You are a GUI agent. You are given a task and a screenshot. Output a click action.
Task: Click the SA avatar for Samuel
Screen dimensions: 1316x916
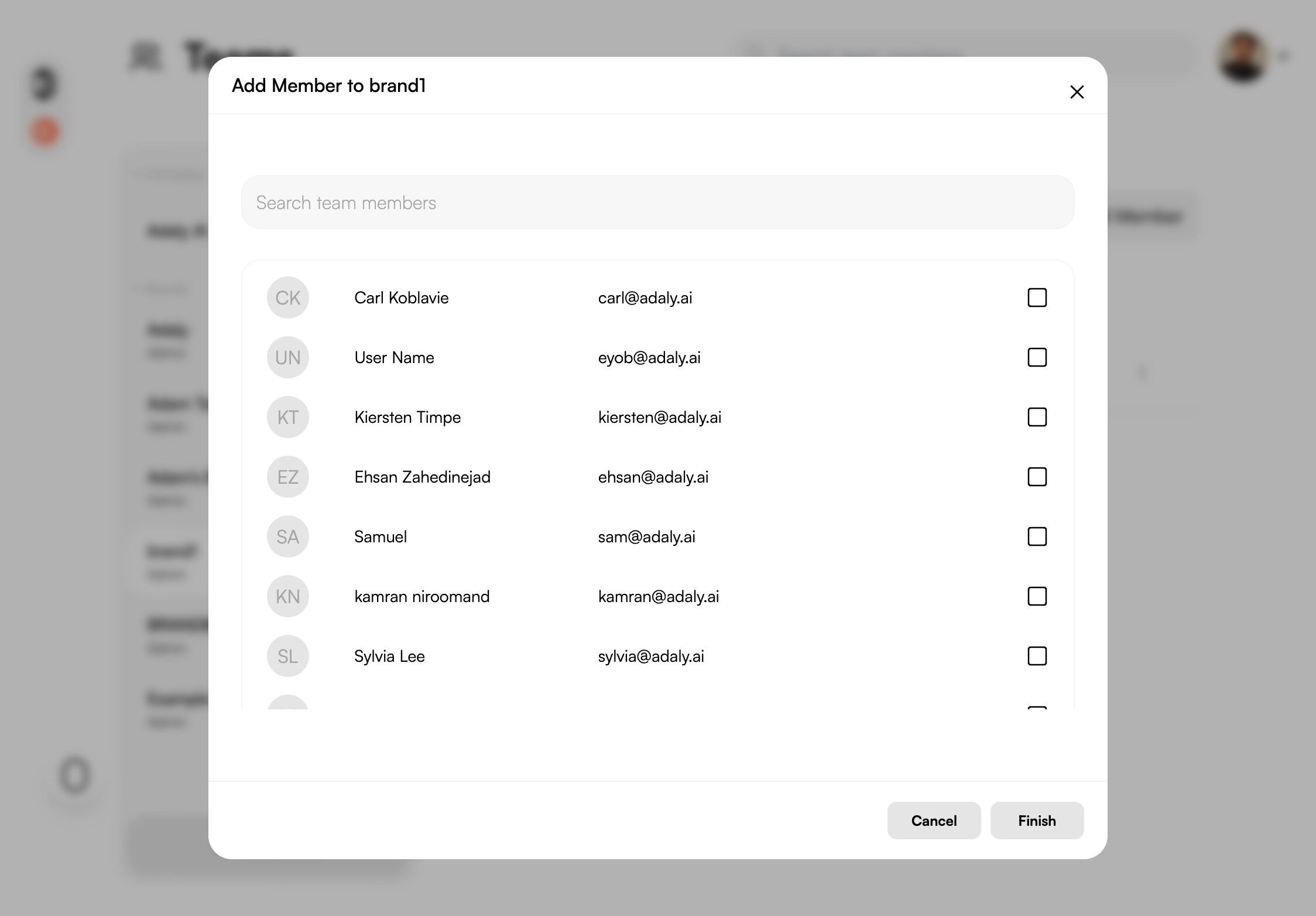(287, 536)
